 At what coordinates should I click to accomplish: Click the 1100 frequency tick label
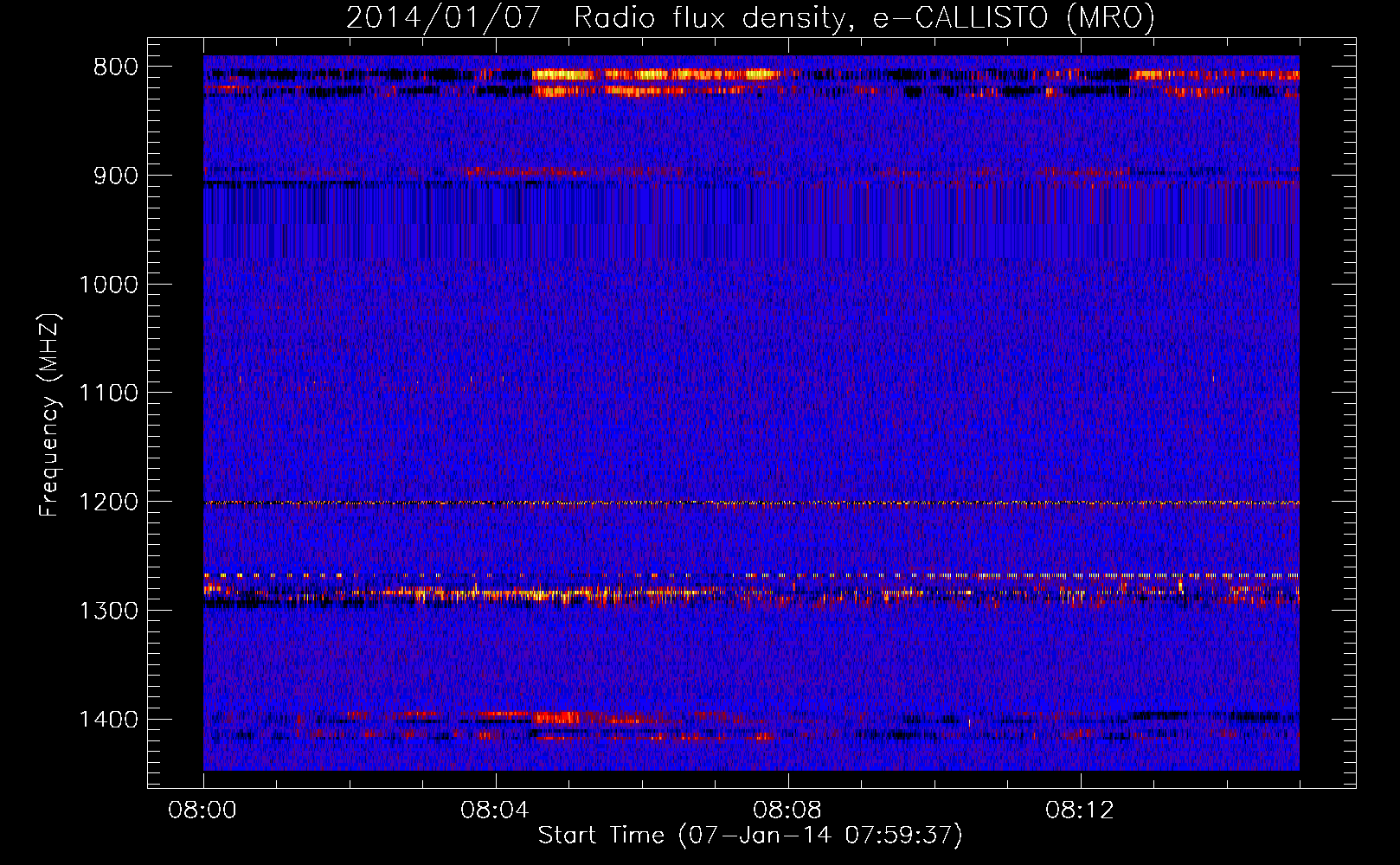point(108,394)
